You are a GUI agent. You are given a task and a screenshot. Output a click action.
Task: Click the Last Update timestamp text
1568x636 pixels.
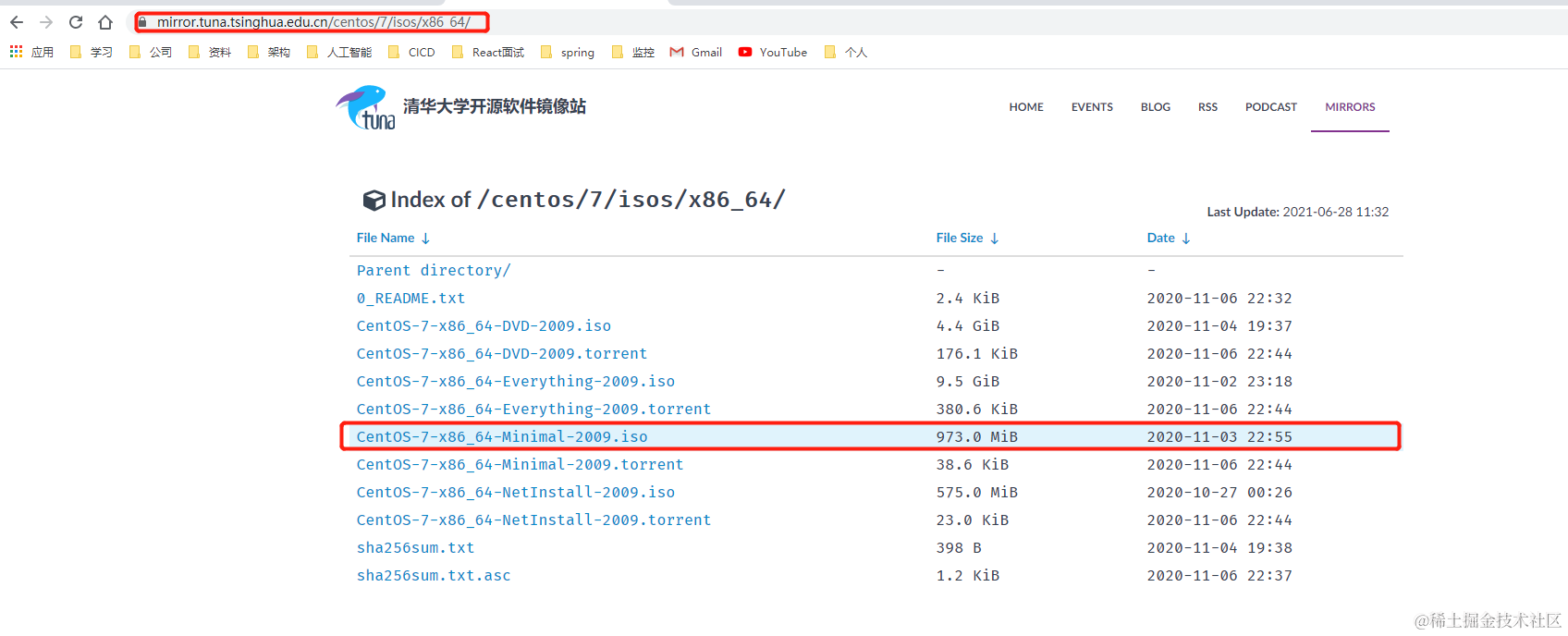pos(1298,212)
